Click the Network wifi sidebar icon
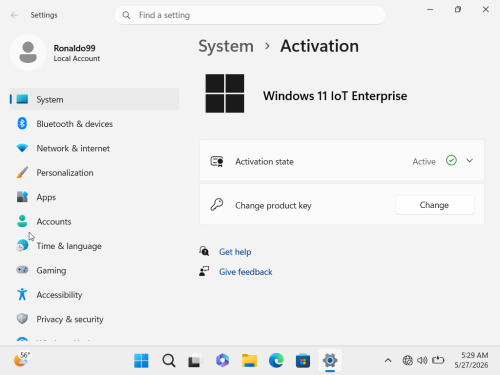The height and width of the screenshot is (375, 500). [x=22, y=148]
